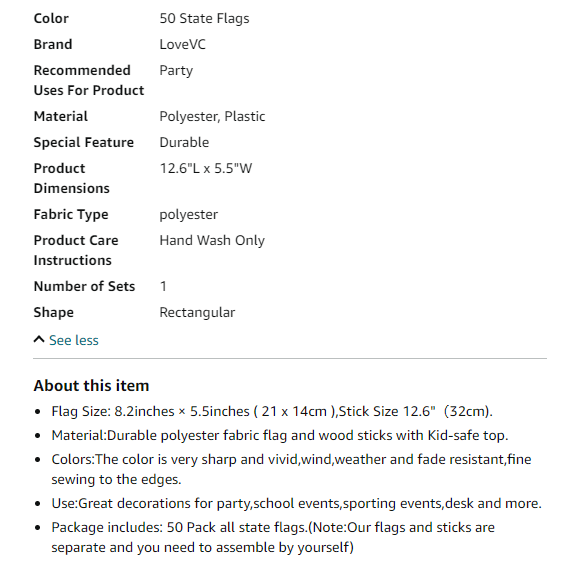The image size is (565, 566).
Task: Collapse details with the See less chevron icon
Action: pos(39,340)
